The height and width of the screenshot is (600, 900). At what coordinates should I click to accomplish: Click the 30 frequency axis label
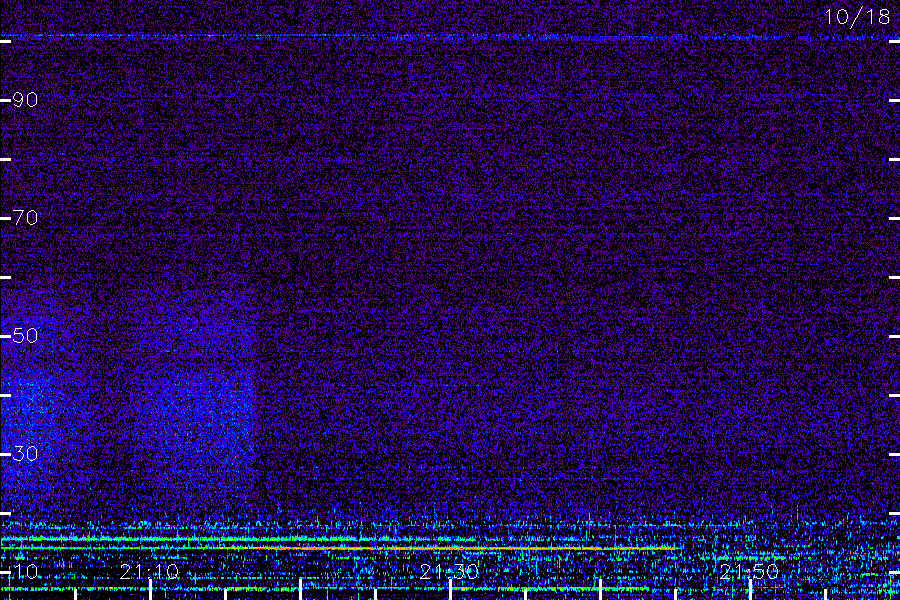(25, 454)
